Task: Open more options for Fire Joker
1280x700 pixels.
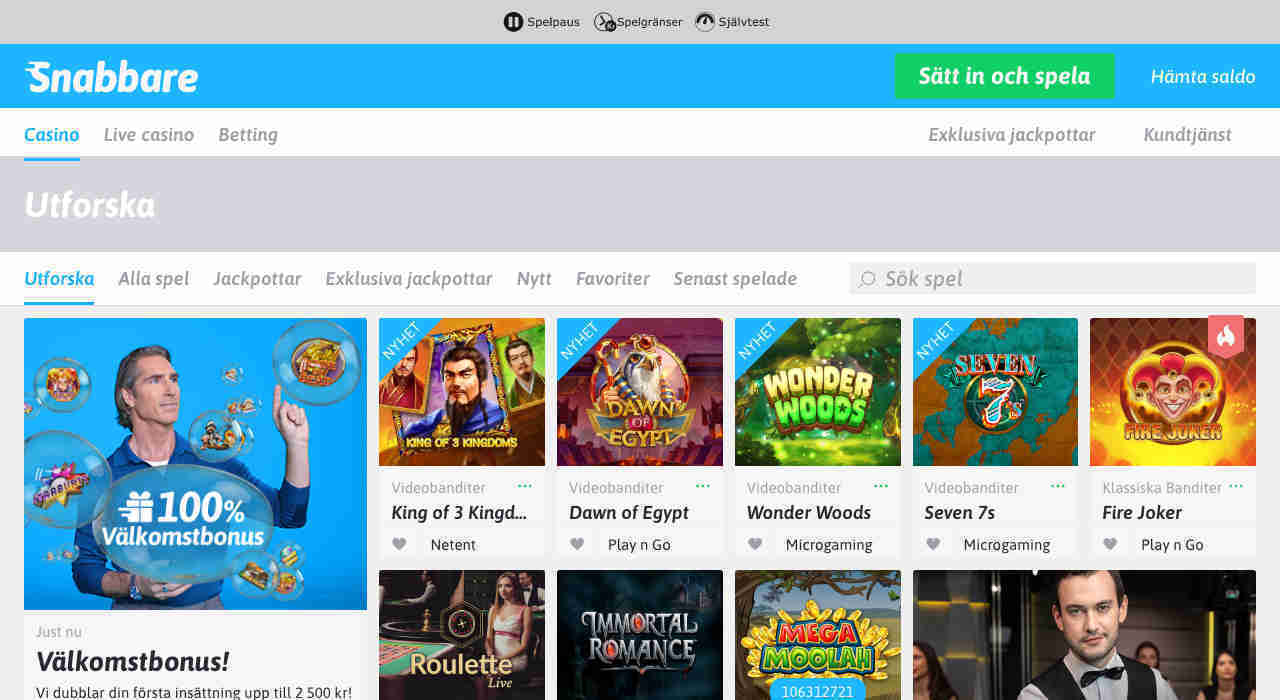Action: (x=1236, y=486)
